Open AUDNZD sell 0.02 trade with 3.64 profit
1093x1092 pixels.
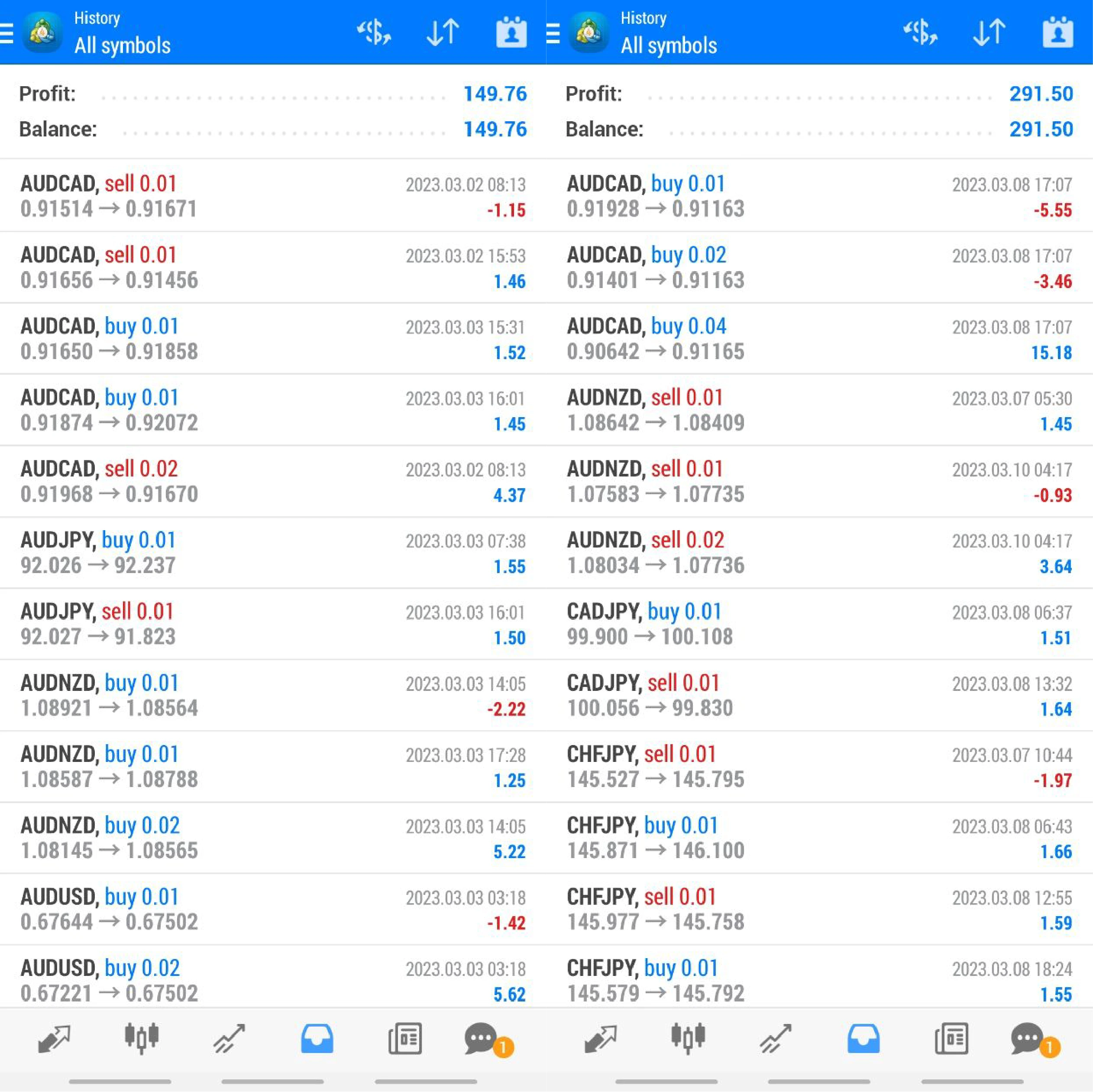click(x=820, y=552)
